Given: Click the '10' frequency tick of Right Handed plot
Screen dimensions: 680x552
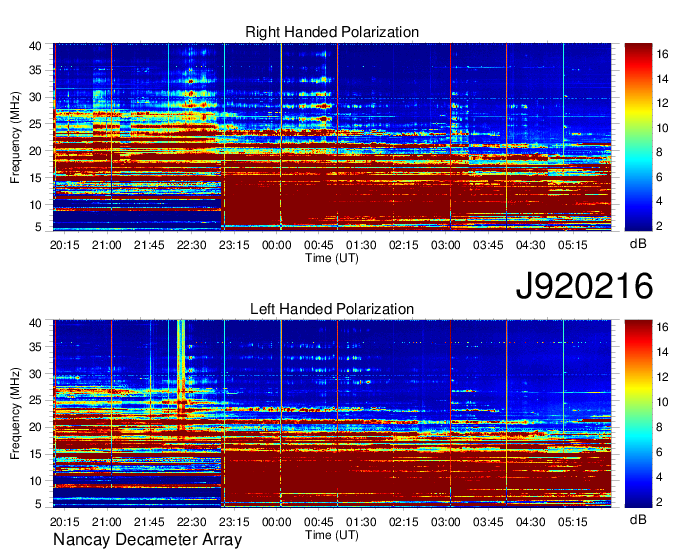Looking at the screenshot, I should pos(35,205).
